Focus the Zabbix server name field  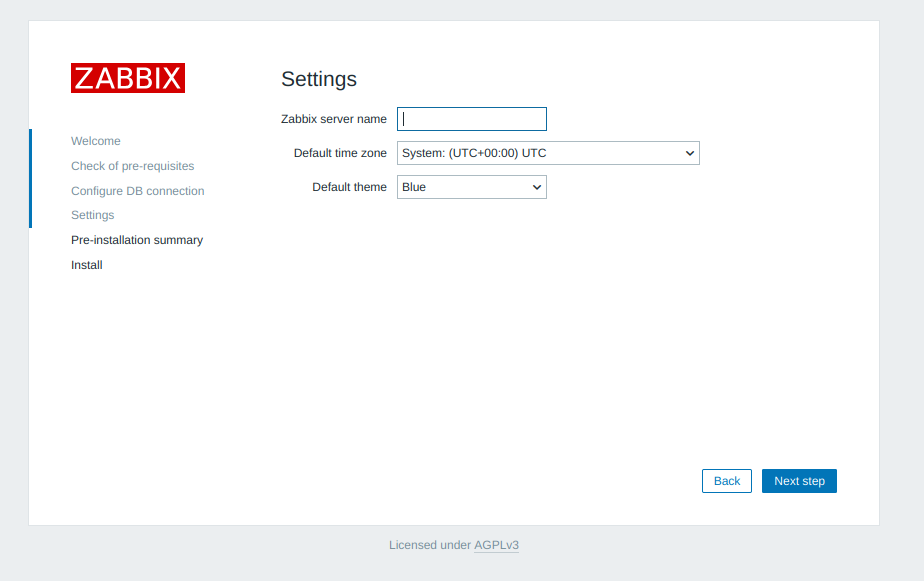click(472, 119)
